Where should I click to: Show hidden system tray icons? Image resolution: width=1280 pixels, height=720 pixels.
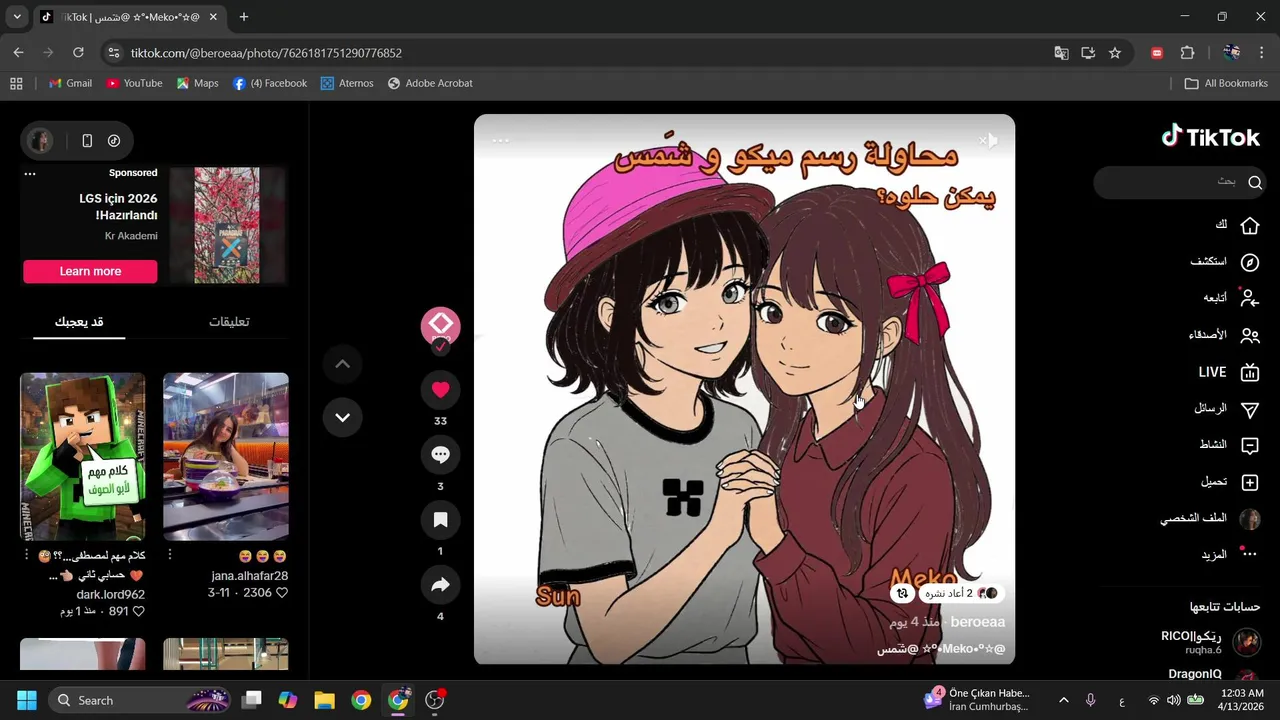click(x=1064, y=700)
